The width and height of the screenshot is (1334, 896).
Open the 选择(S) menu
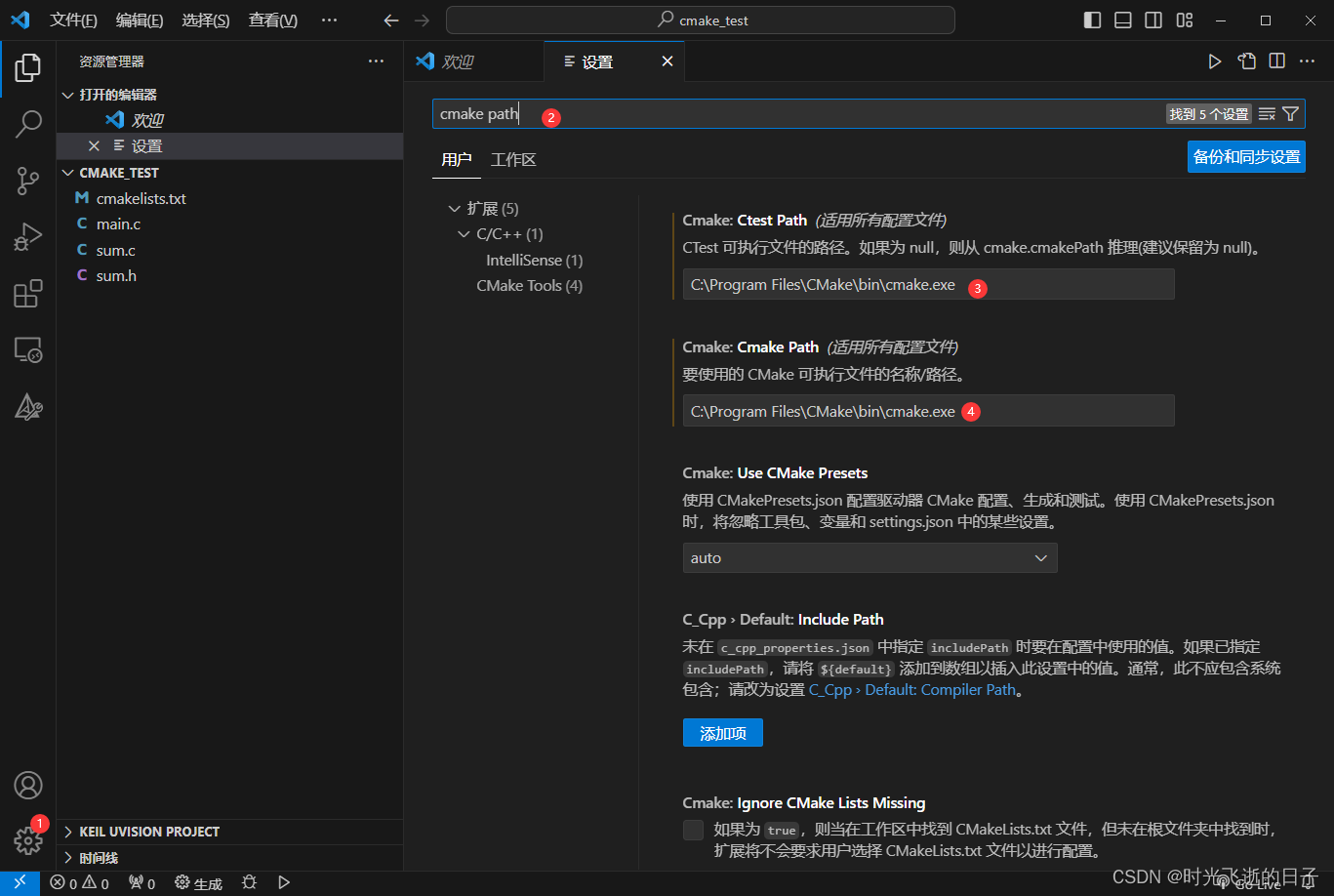point(206,20)
